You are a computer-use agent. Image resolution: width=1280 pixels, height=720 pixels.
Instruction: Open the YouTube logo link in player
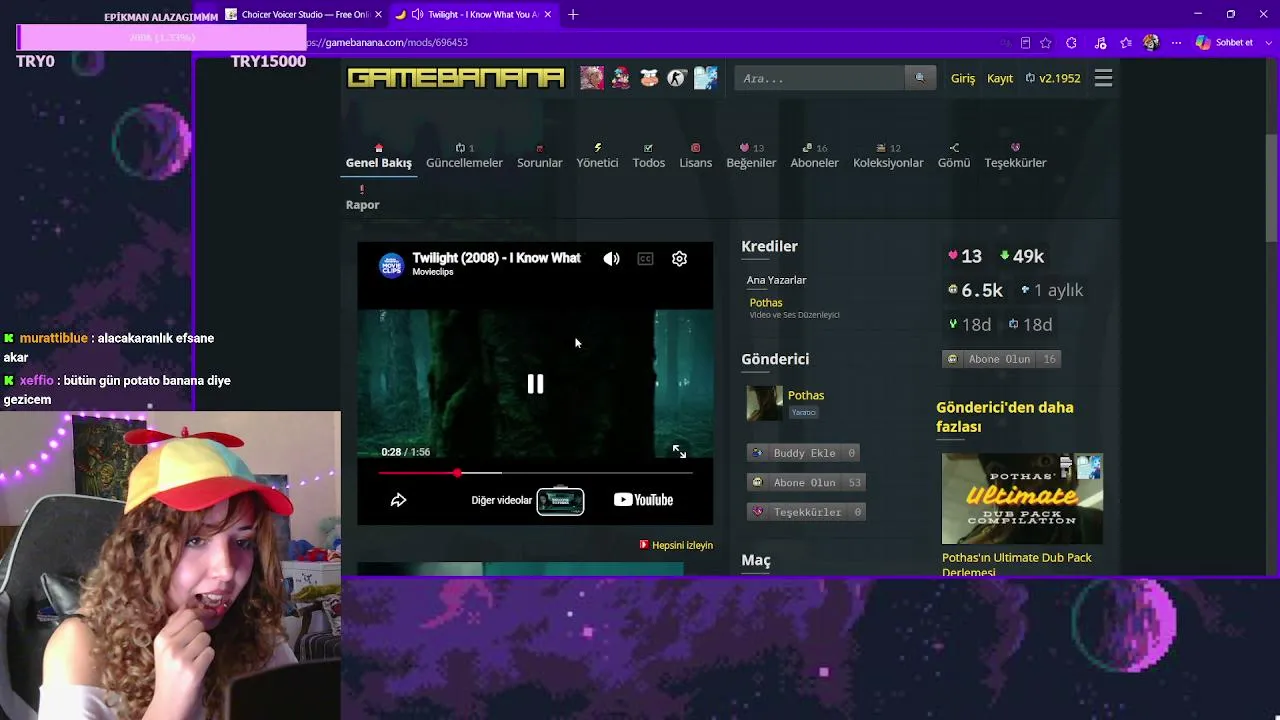(x=643, y=500)
